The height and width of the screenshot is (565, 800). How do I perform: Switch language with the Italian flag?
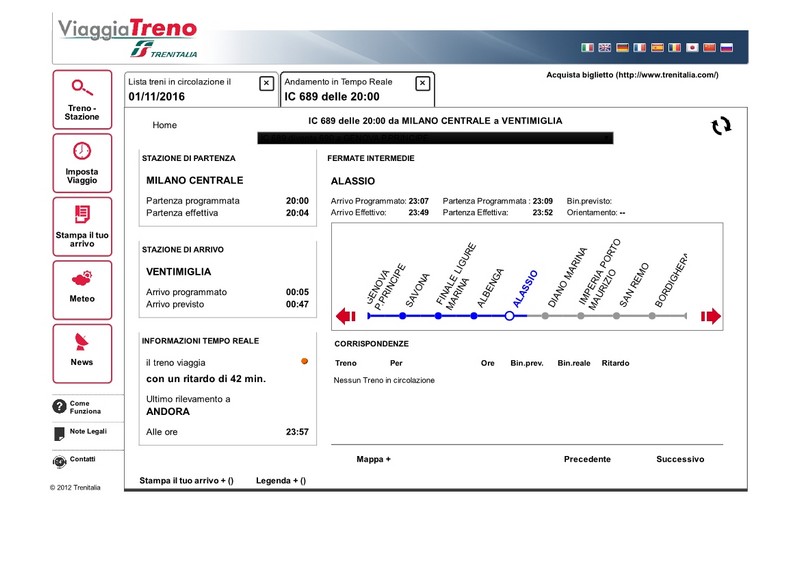(x=587, y=47)
